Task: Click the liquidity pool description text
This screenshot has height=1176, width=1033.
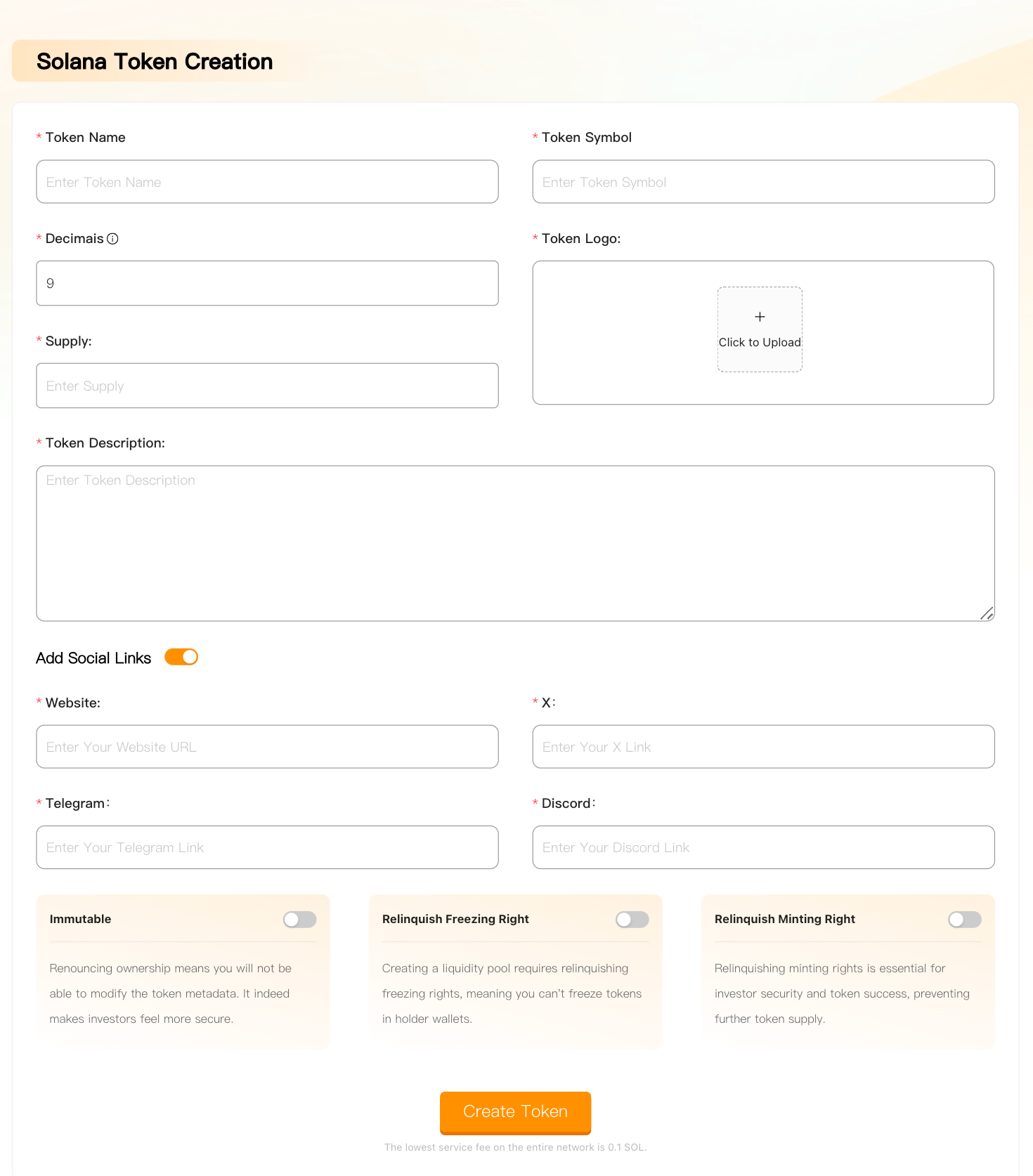Action: [x=512, y=993]
